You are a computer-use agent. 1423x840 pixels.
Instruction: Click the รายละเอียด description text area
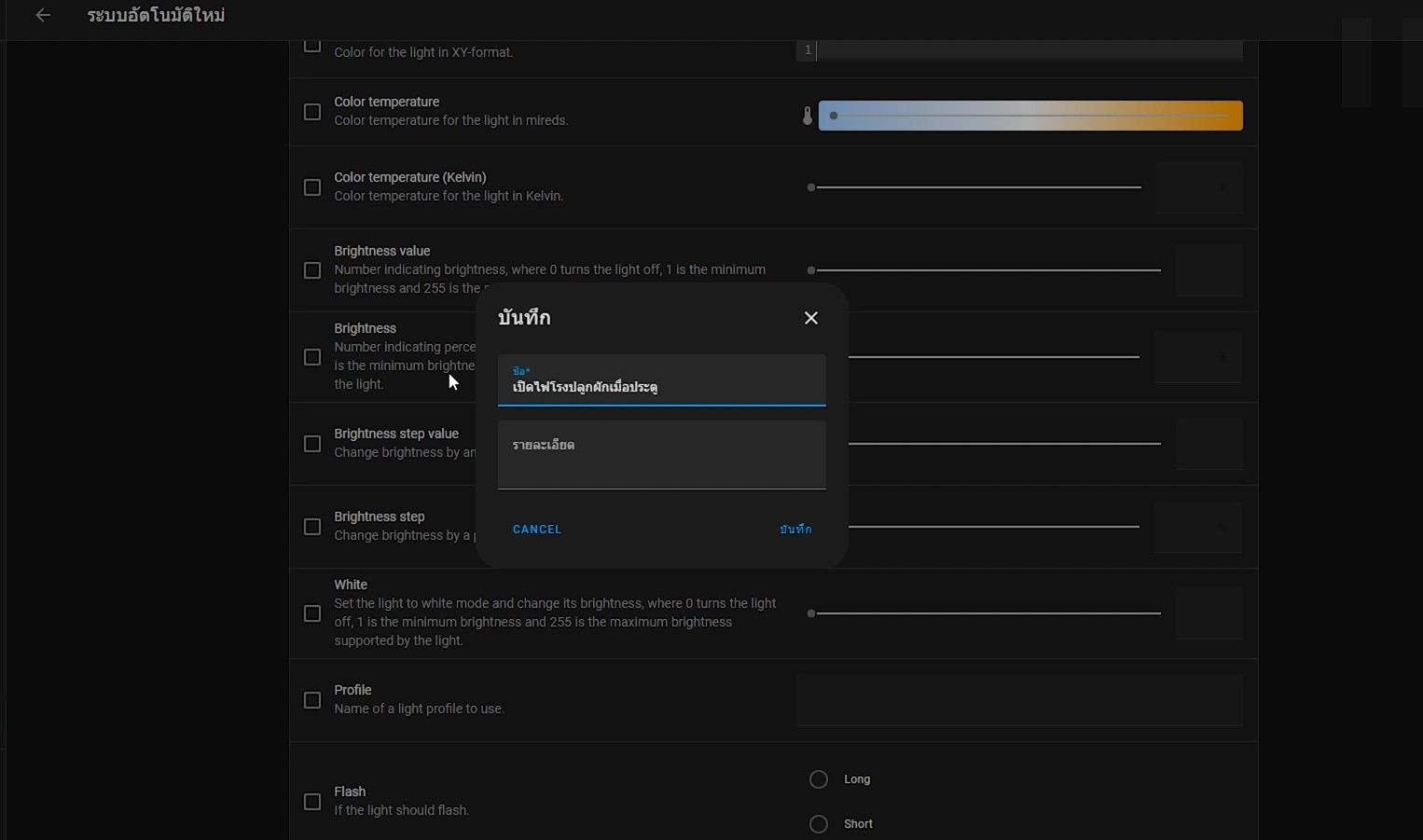click(x=661, y=455)
